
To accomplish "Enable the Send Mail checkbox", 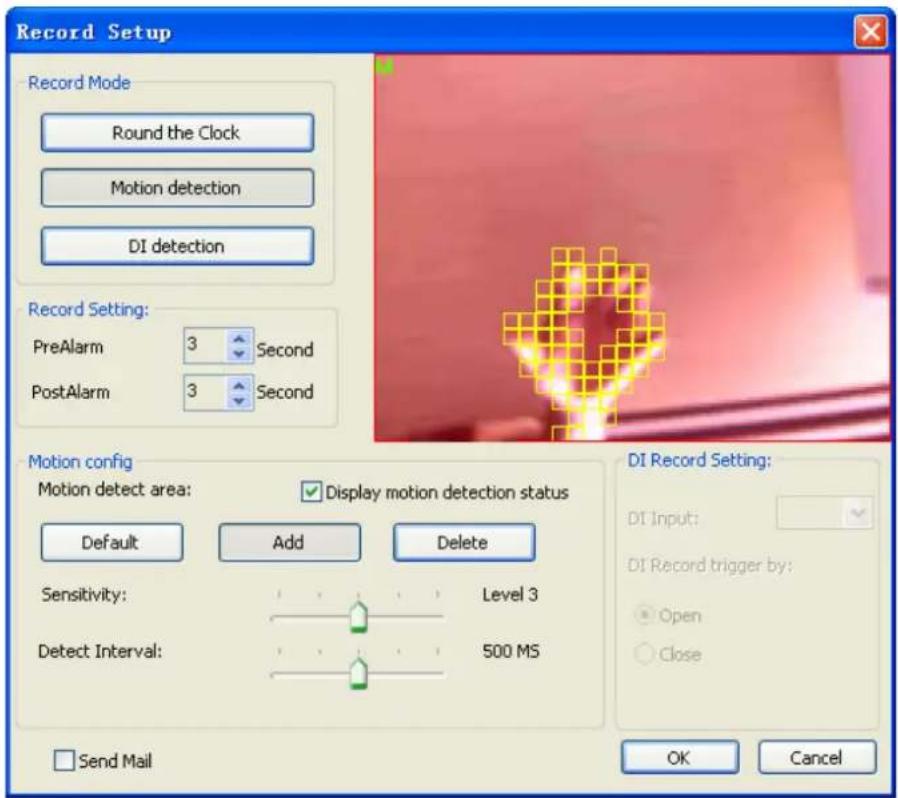I will pos(64,761).
